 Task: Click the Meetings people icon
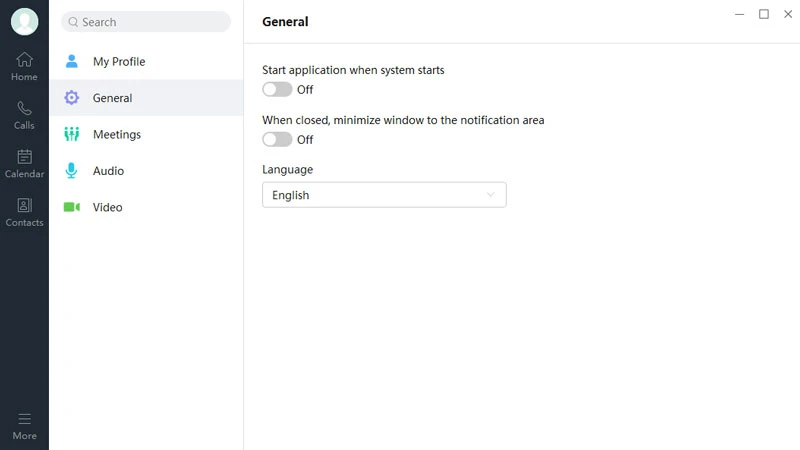[x=72, y=134]
